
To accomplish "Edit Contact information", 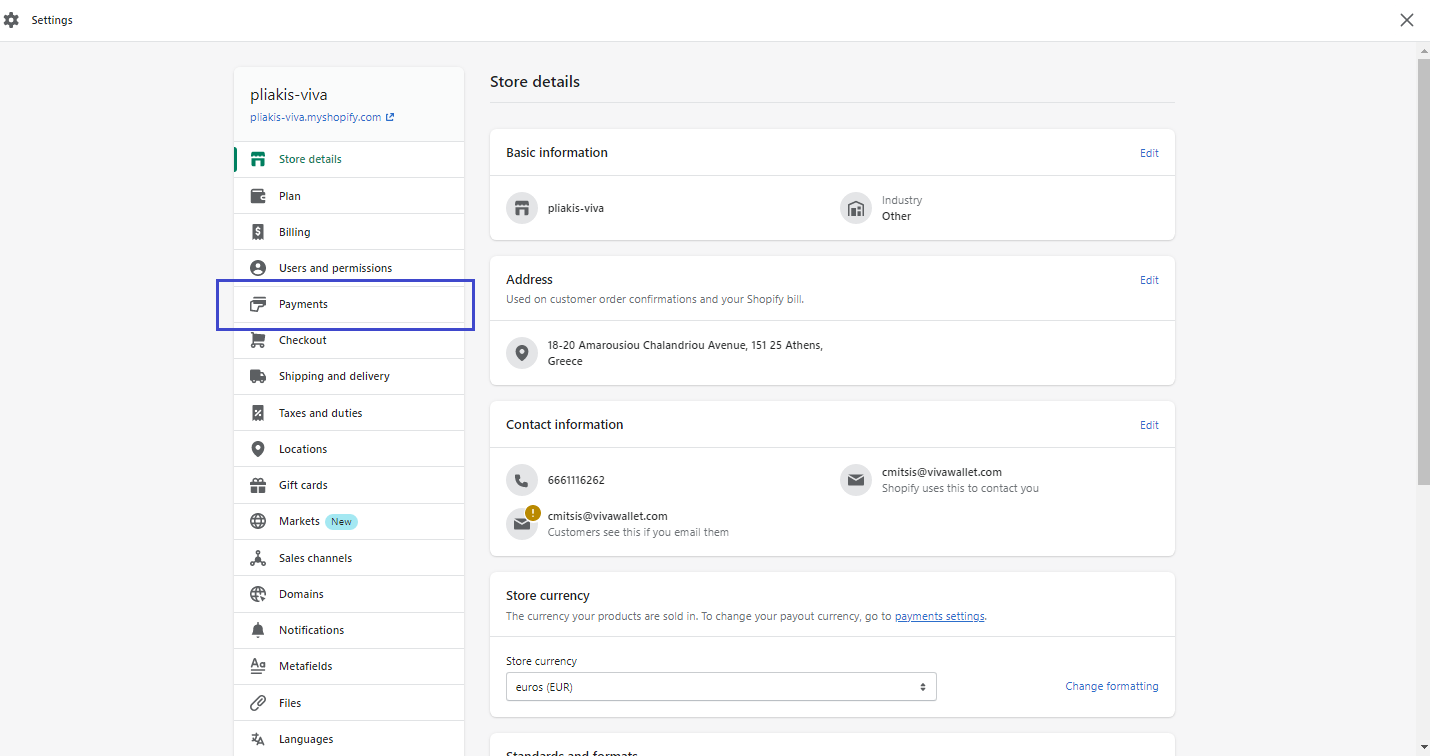I will (x=1149, y=425).
